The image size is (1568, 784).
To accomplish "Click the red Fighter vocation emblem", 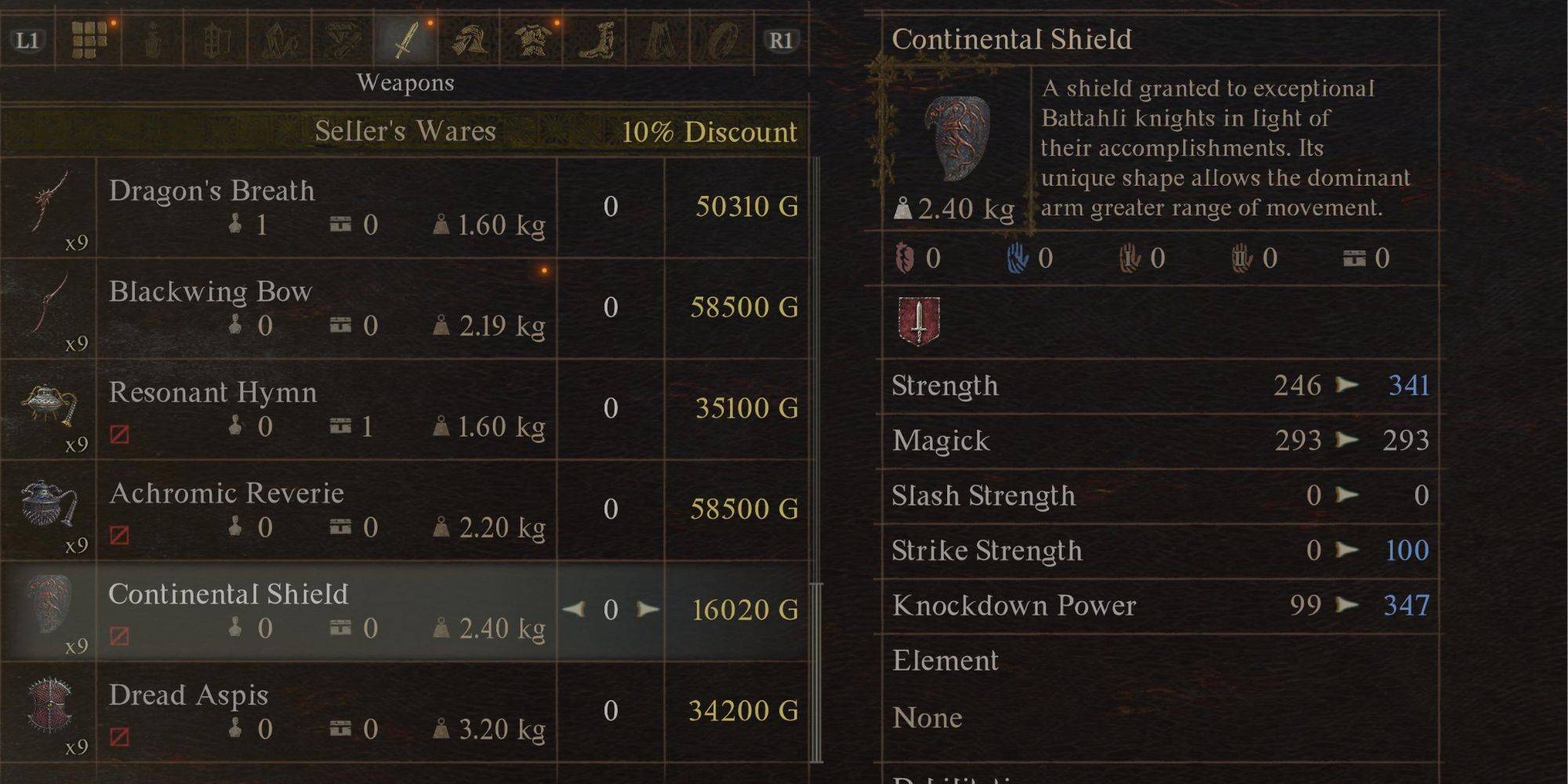I will [x=918, y=321].
